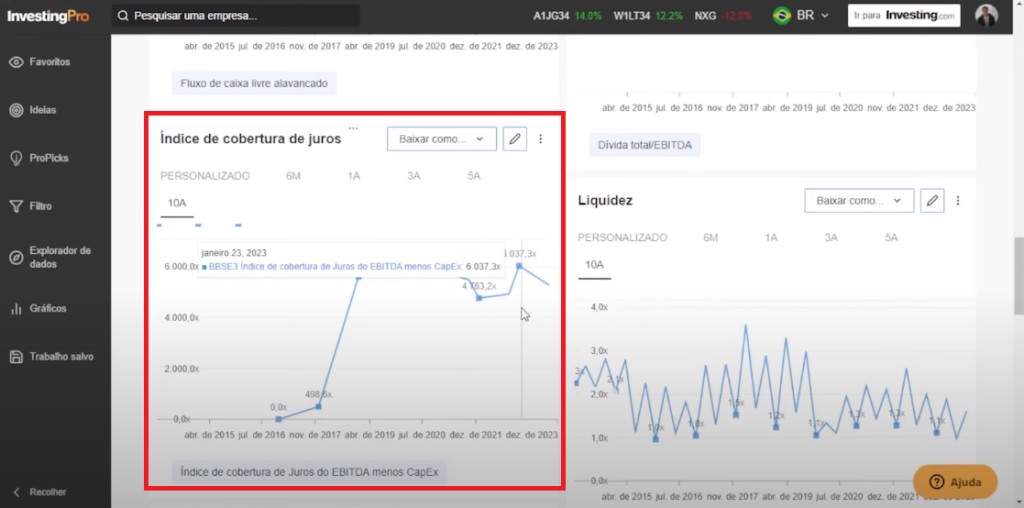Click the Pesquisar uma empresa search field
Screen dimensions: 1024x508
point(235,16)
